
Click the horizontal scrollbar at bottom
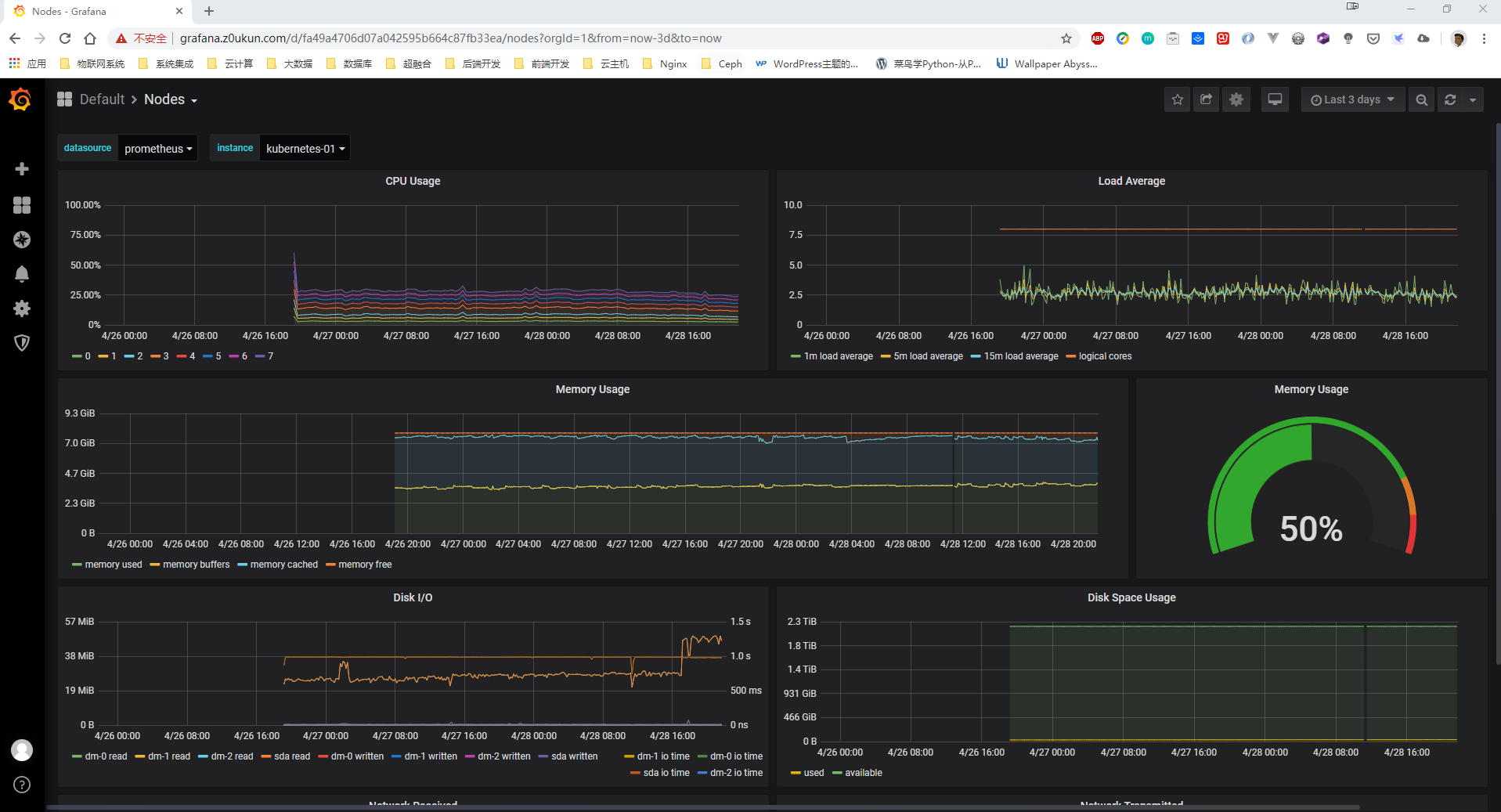[703, 807]
